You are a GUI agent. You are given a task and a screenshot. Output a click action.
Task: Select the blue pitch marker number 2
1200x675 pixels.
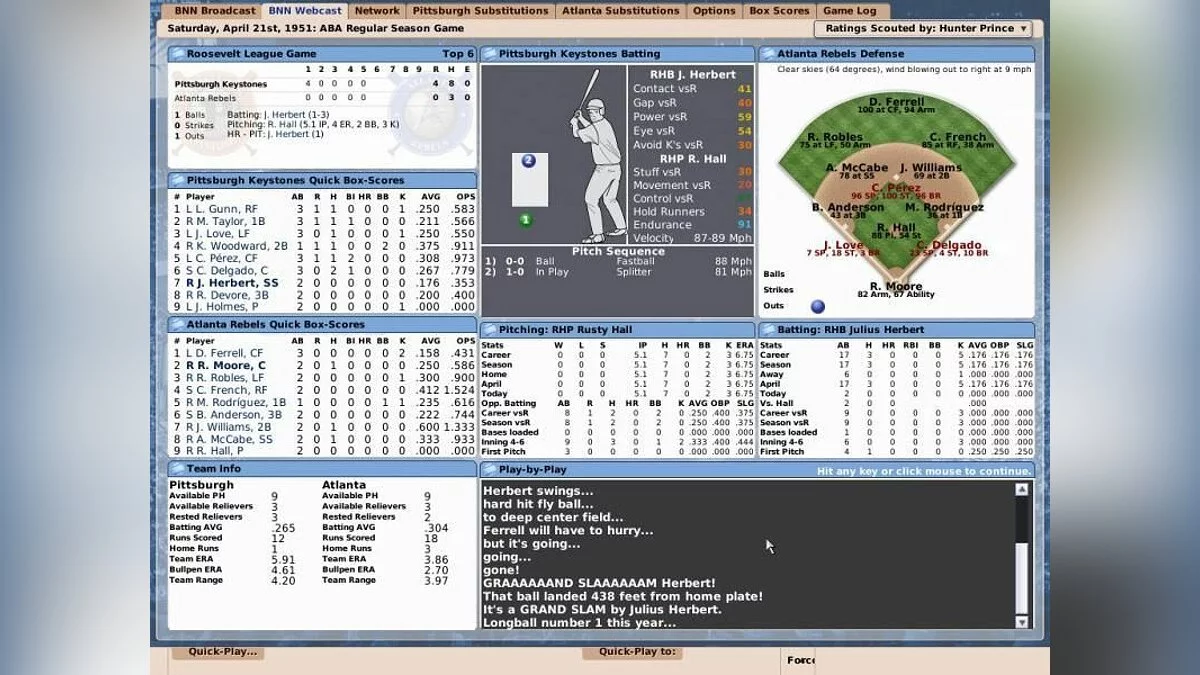pyautogui.click(x=529, y=160)
